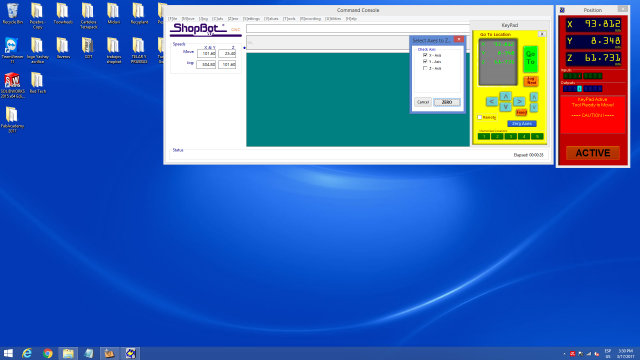
Task: Select the Recyplant desktop folder
Action: tap(139, 13)
